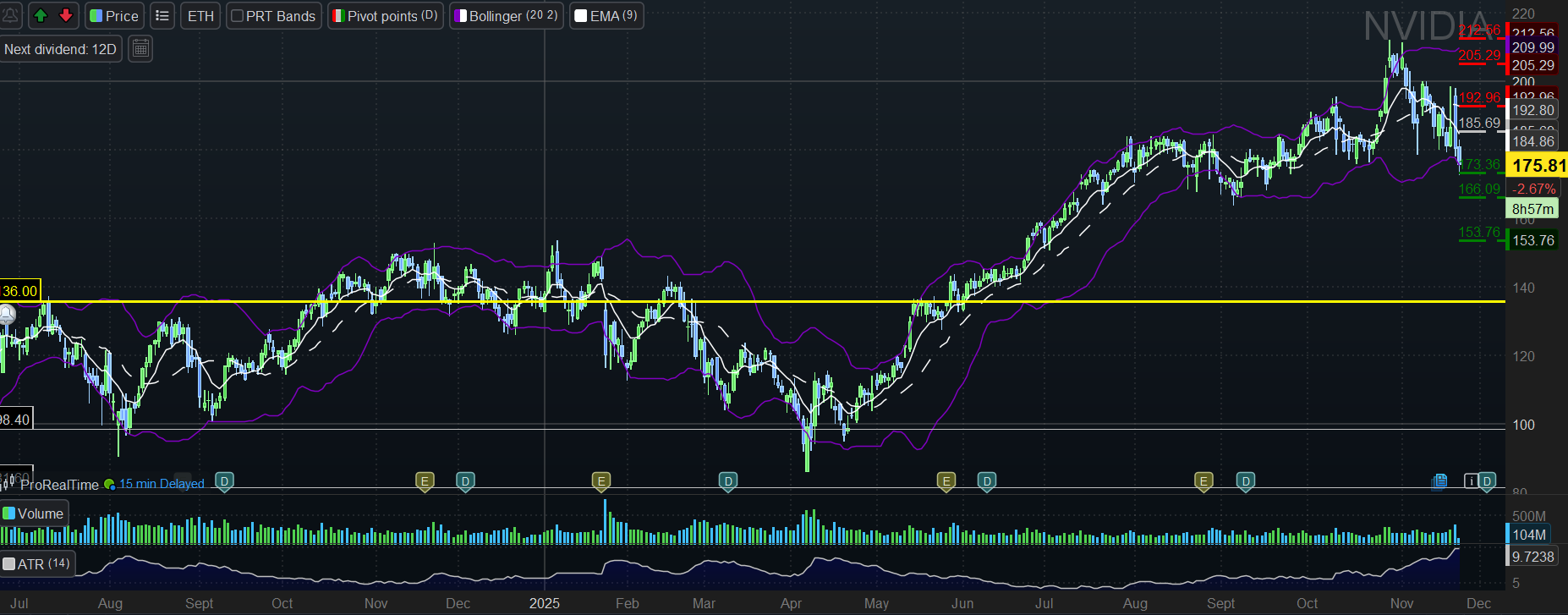The image size is (1568, 615).
Task: Click the info 'i' icon near December
Action: [x=1471, y=481]
